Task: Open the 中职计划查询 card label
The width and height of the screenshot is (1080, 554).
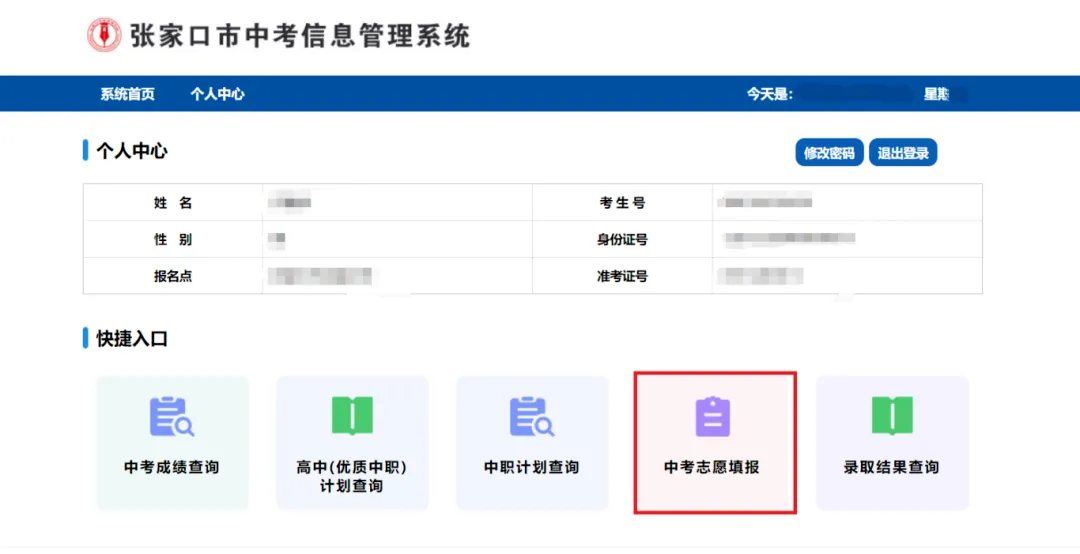Action: (x=532, y=467)
